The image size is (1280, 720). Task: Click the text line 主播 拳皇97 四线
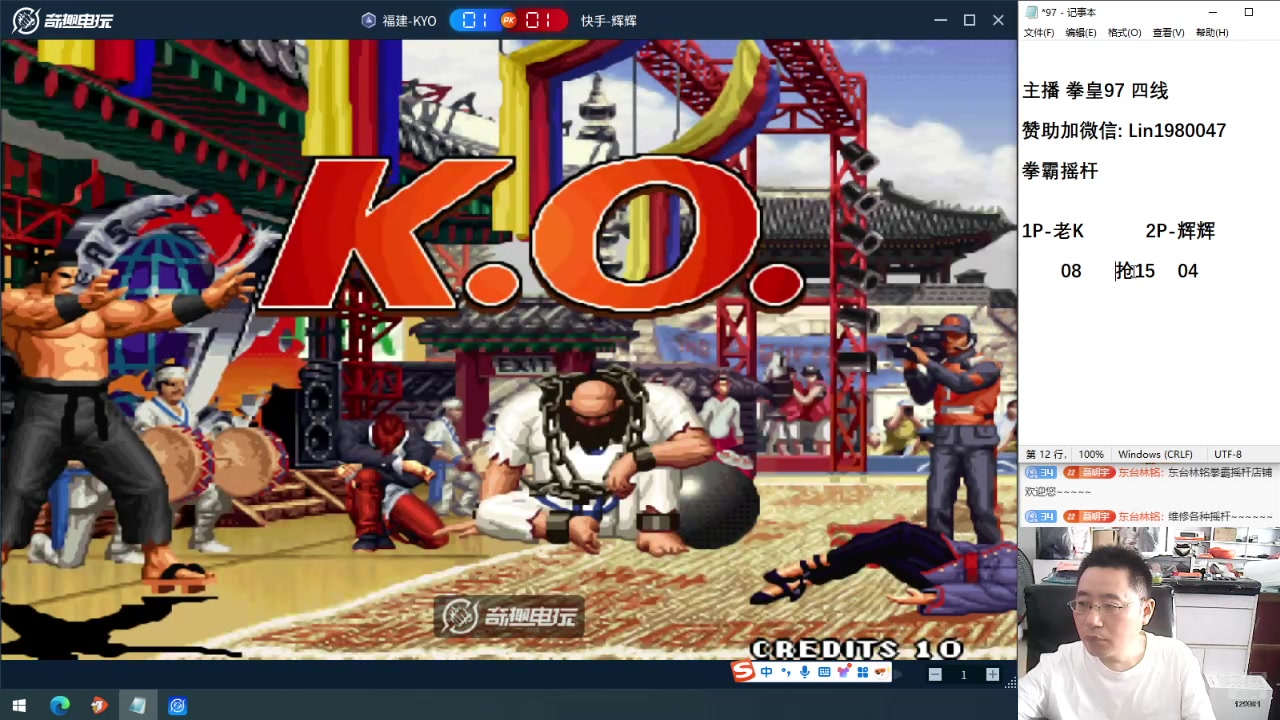point(1095,91)
